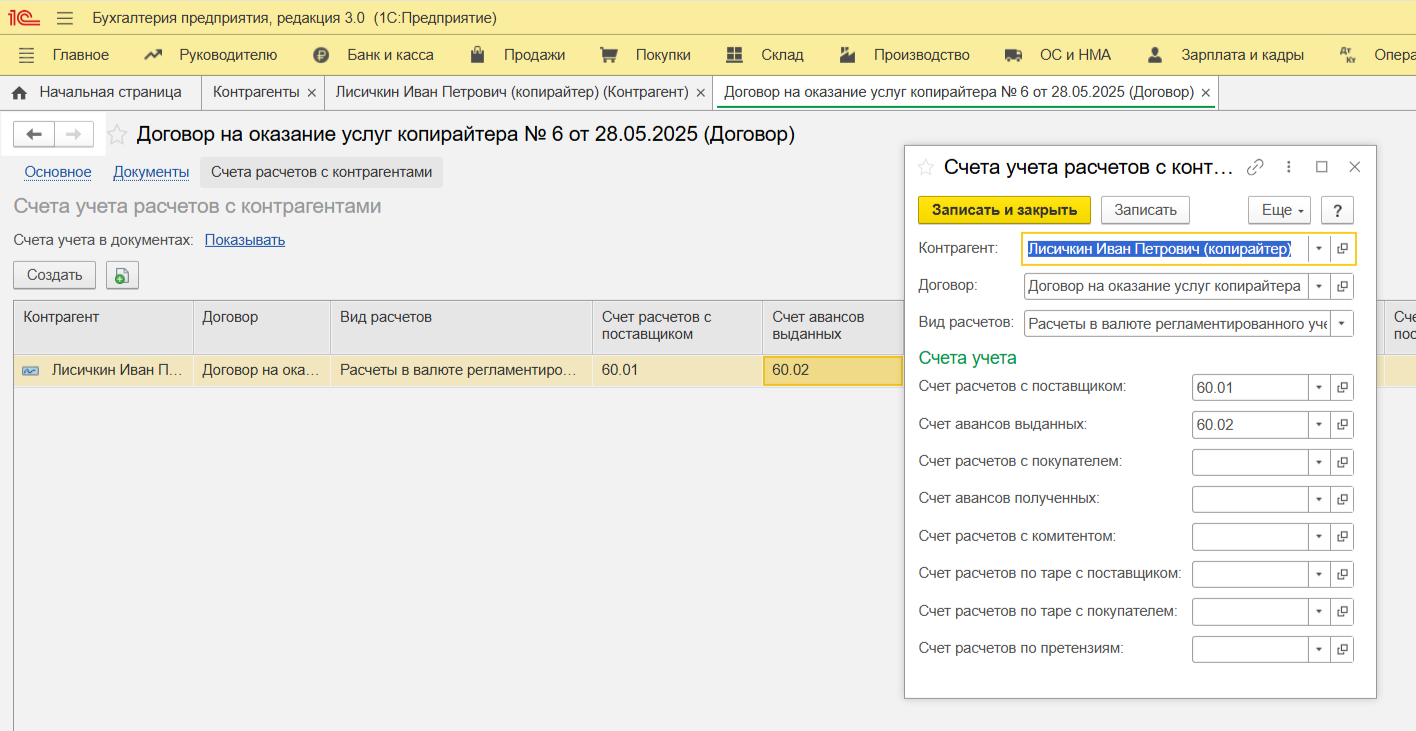Open the Счет расчетов с покупателем dropdown
The image size is (1416, 731).
[x=1319, y=462]
